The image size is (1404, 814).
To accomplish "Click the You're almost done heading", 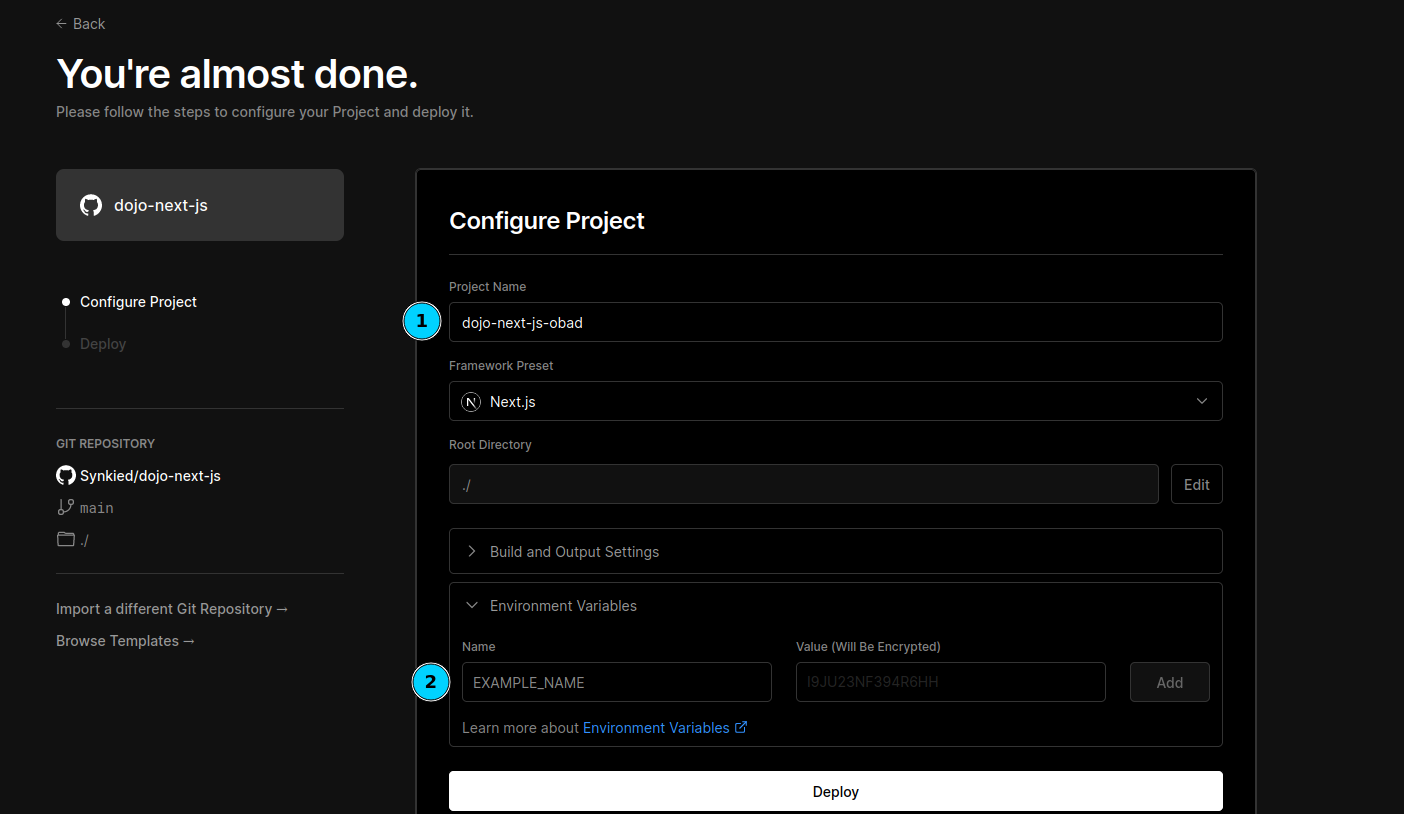I will 237,74.
